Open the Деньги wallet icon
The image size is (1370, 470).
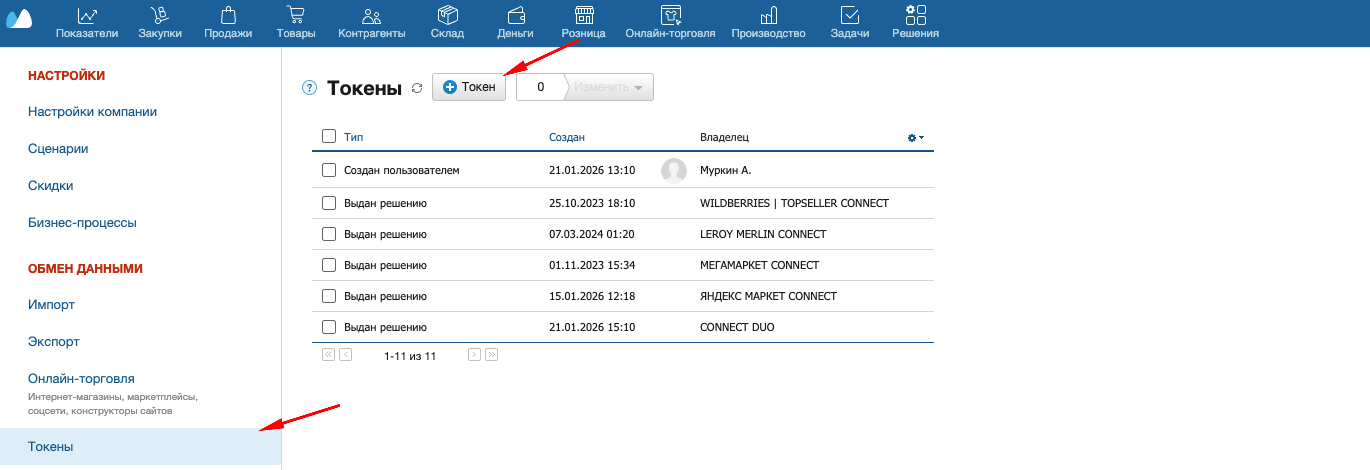[x=515, y=15]
